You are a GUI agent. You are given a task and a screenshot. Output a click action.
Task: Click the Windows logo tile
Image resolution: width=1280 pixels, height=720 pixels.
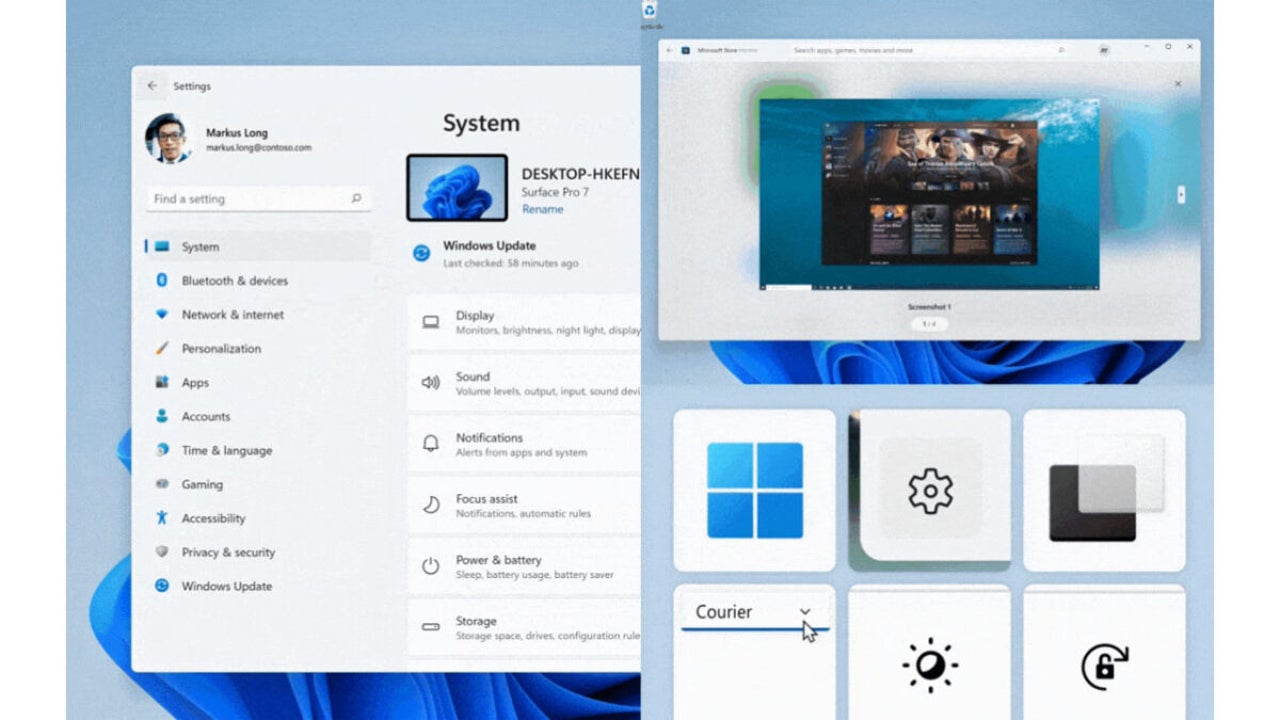(754, 490)
